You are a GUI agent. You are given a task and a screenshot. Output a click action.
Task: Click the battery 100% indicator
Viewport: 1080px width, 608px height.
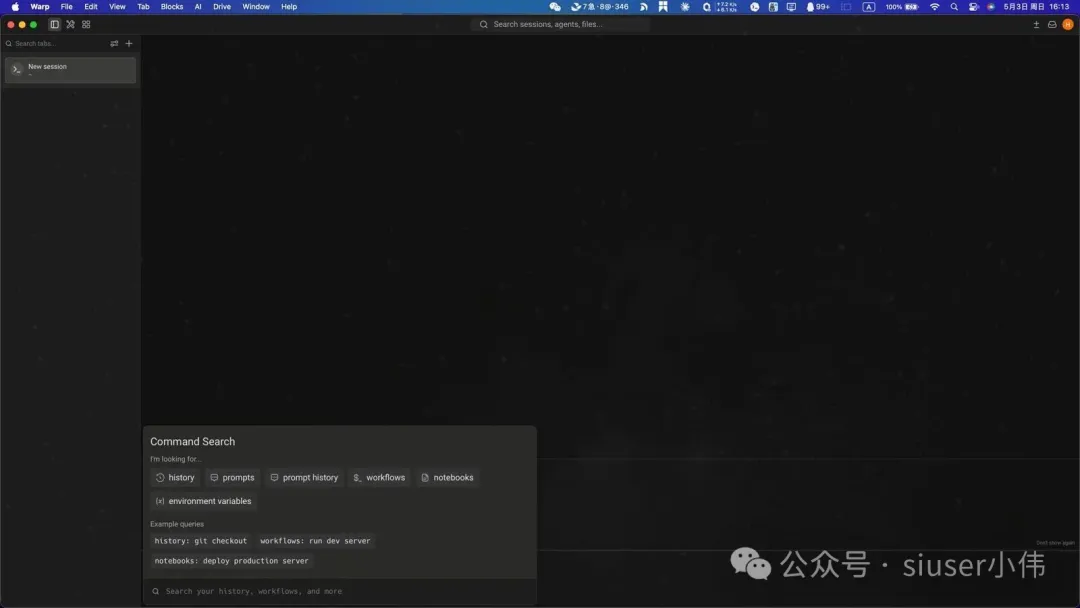pos(902,6)
